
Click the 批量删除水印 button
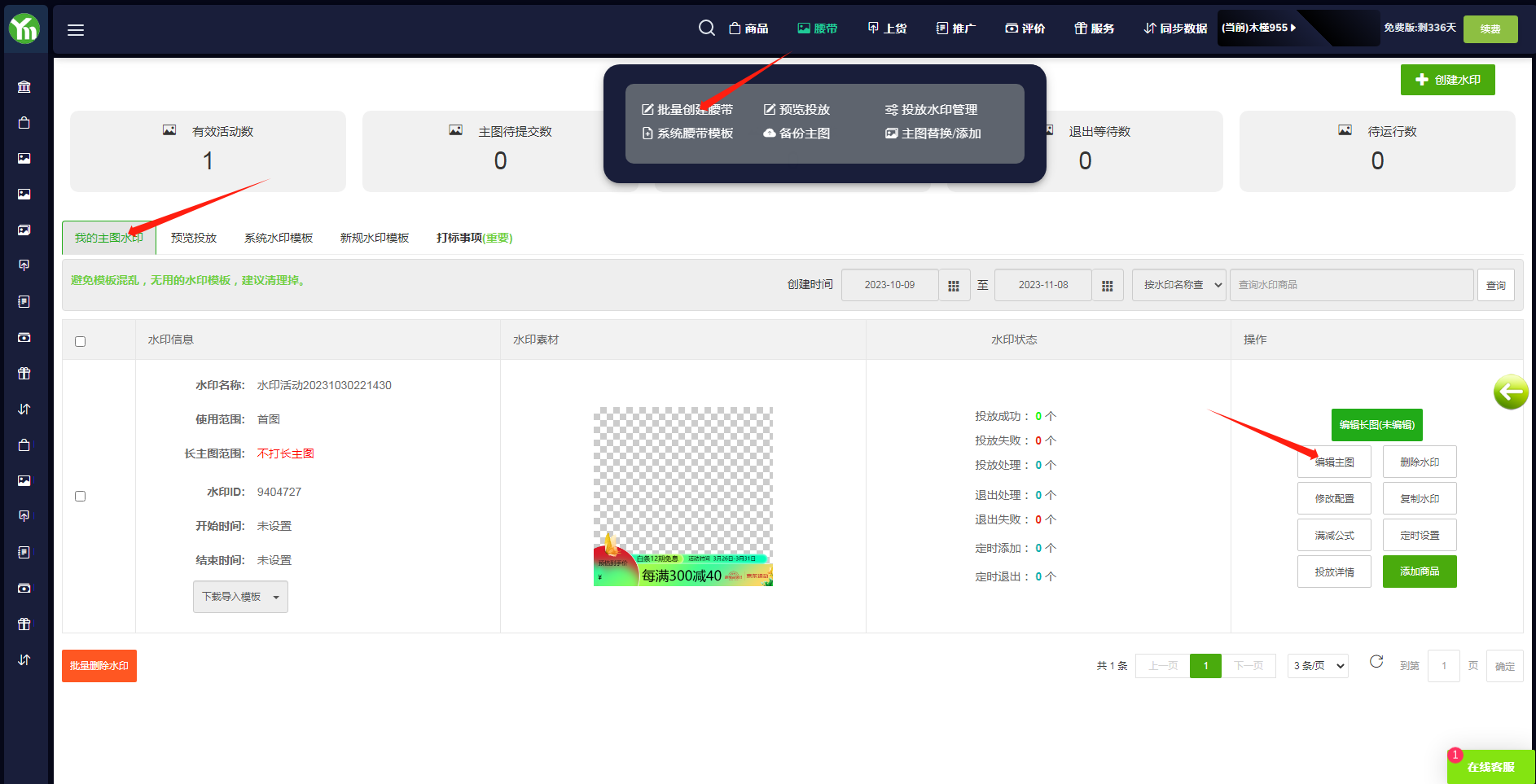pos(99,666)
